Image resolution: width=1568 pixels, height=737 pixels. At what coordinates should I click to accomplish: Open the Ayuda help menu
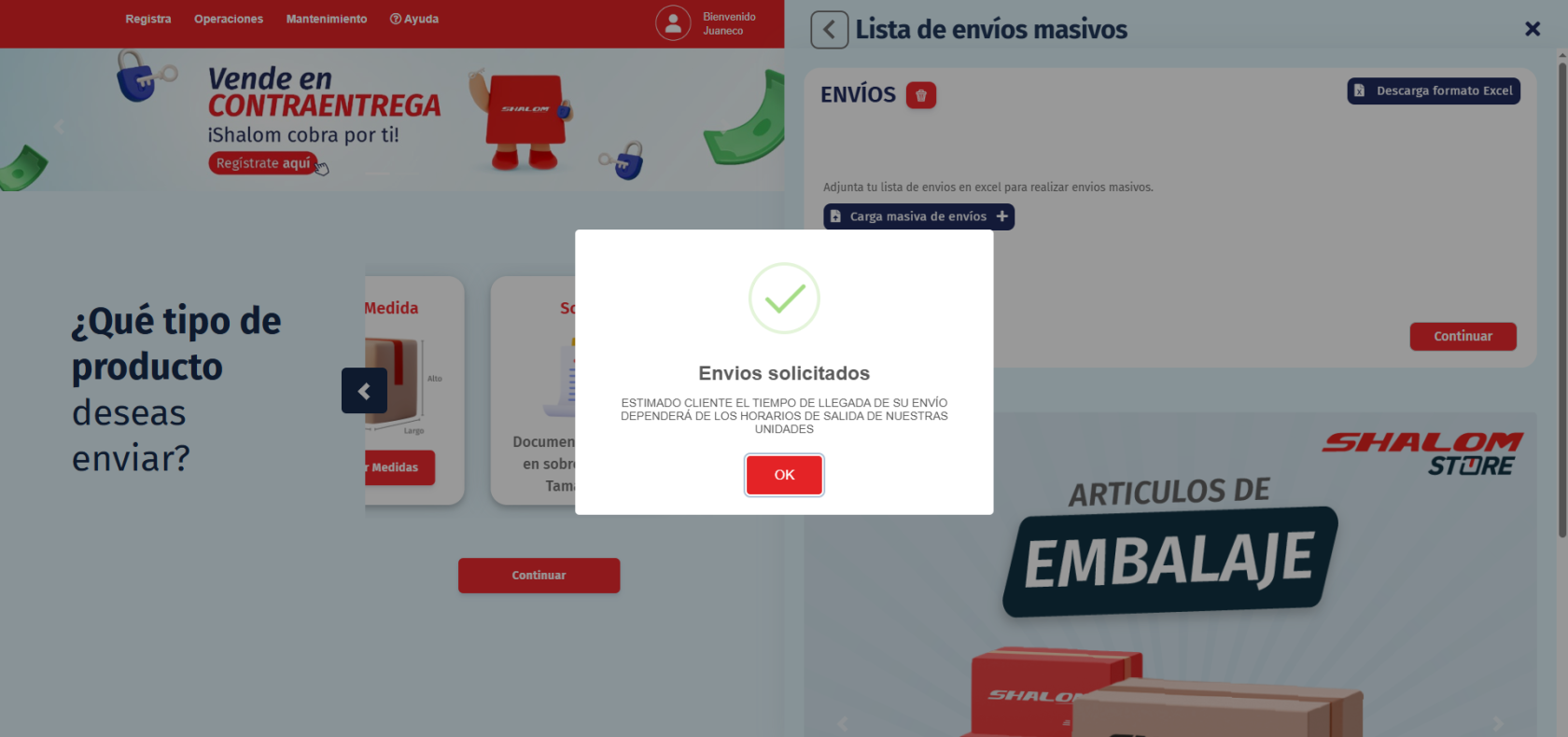(414, 19)
